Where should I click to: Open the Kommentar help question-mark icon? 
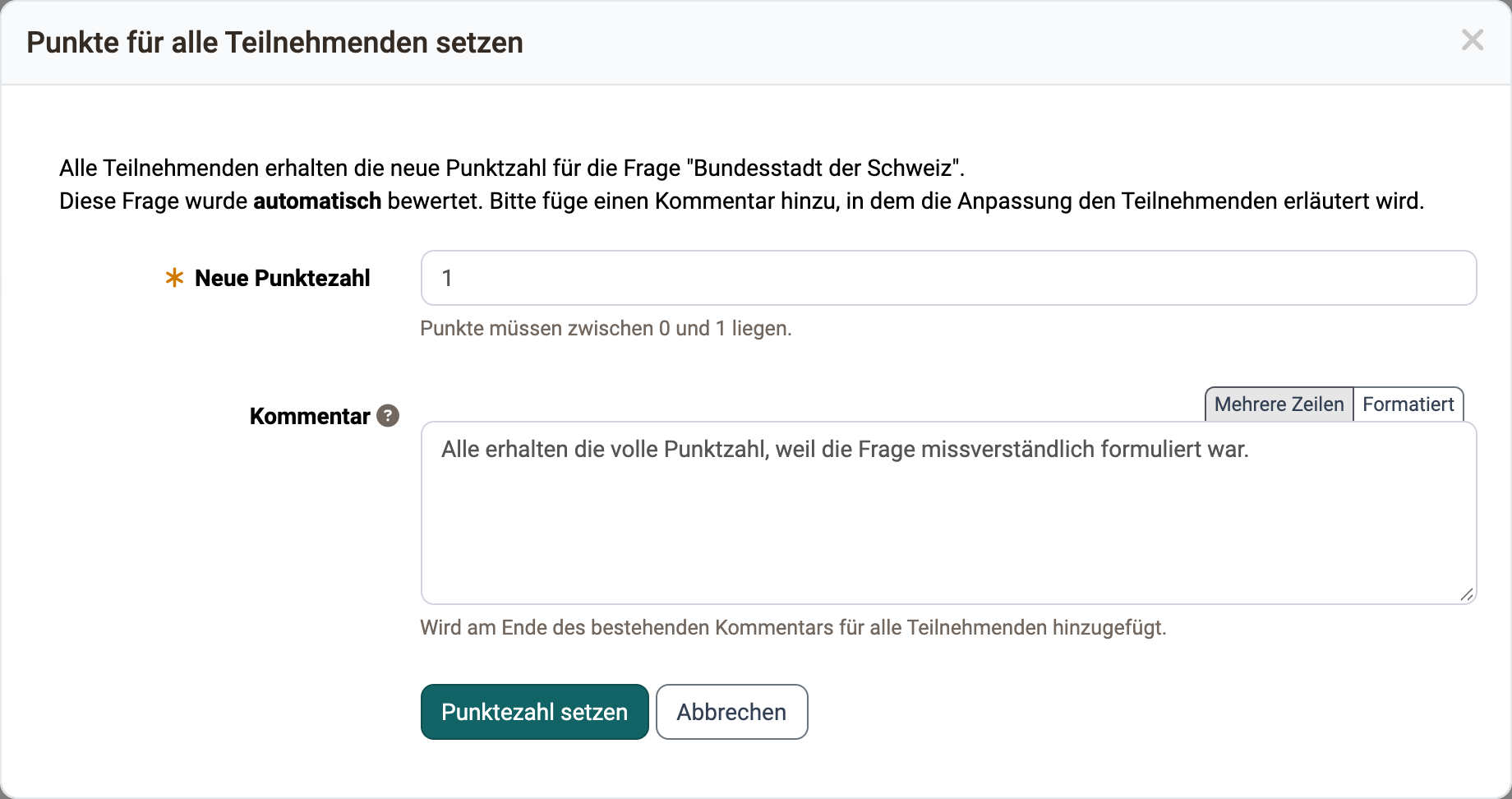point(388,416)
